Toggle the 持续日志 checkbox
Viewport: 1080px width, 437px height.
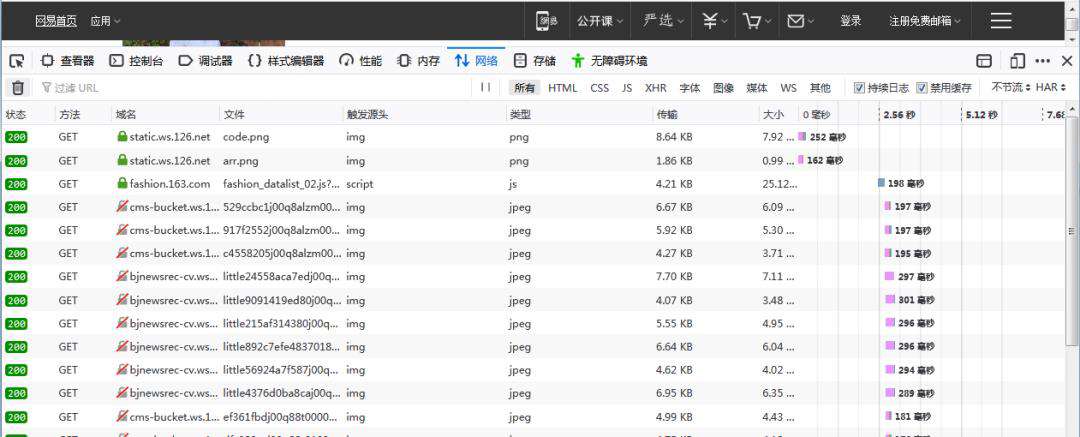point(859,88)
